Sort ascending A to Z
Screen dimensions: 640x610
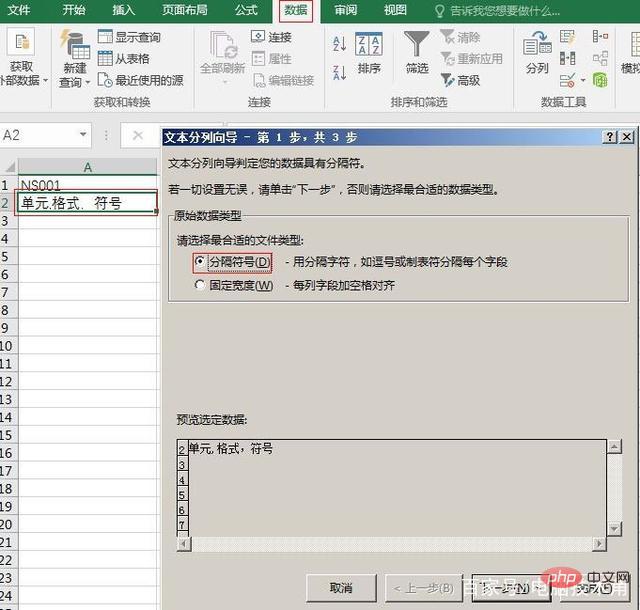point(340,43)
